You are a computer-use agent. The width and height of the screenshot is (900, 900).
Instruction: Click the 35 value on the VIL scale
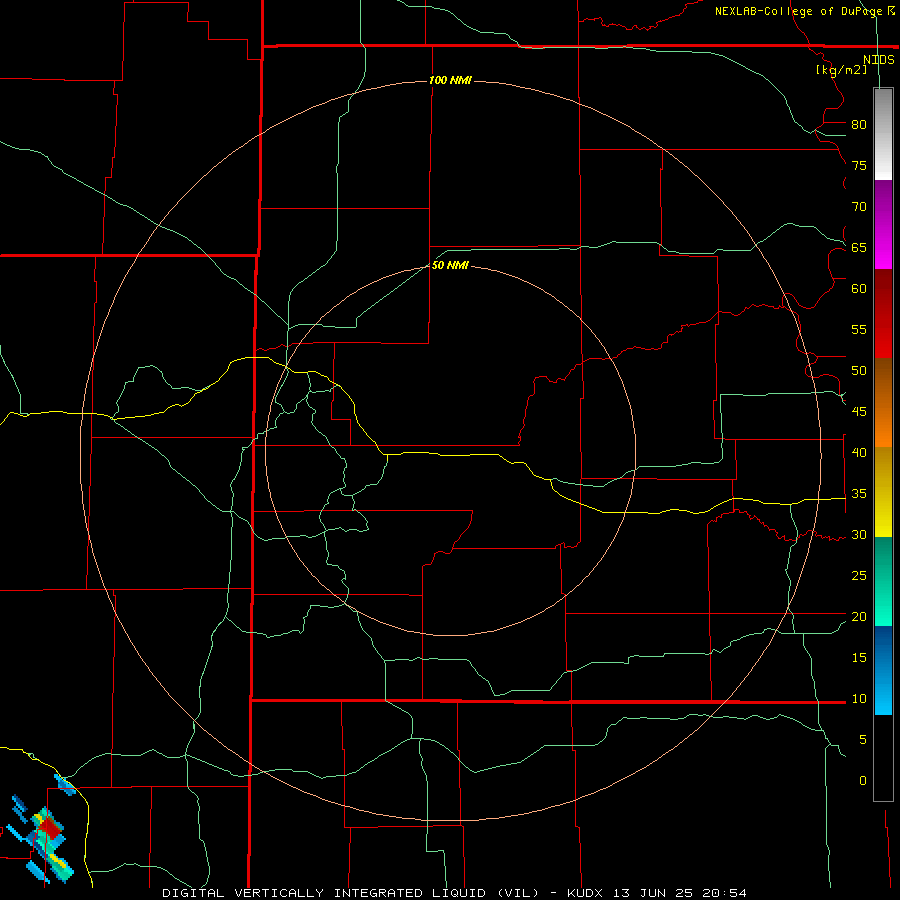click(x=859, y=494)
